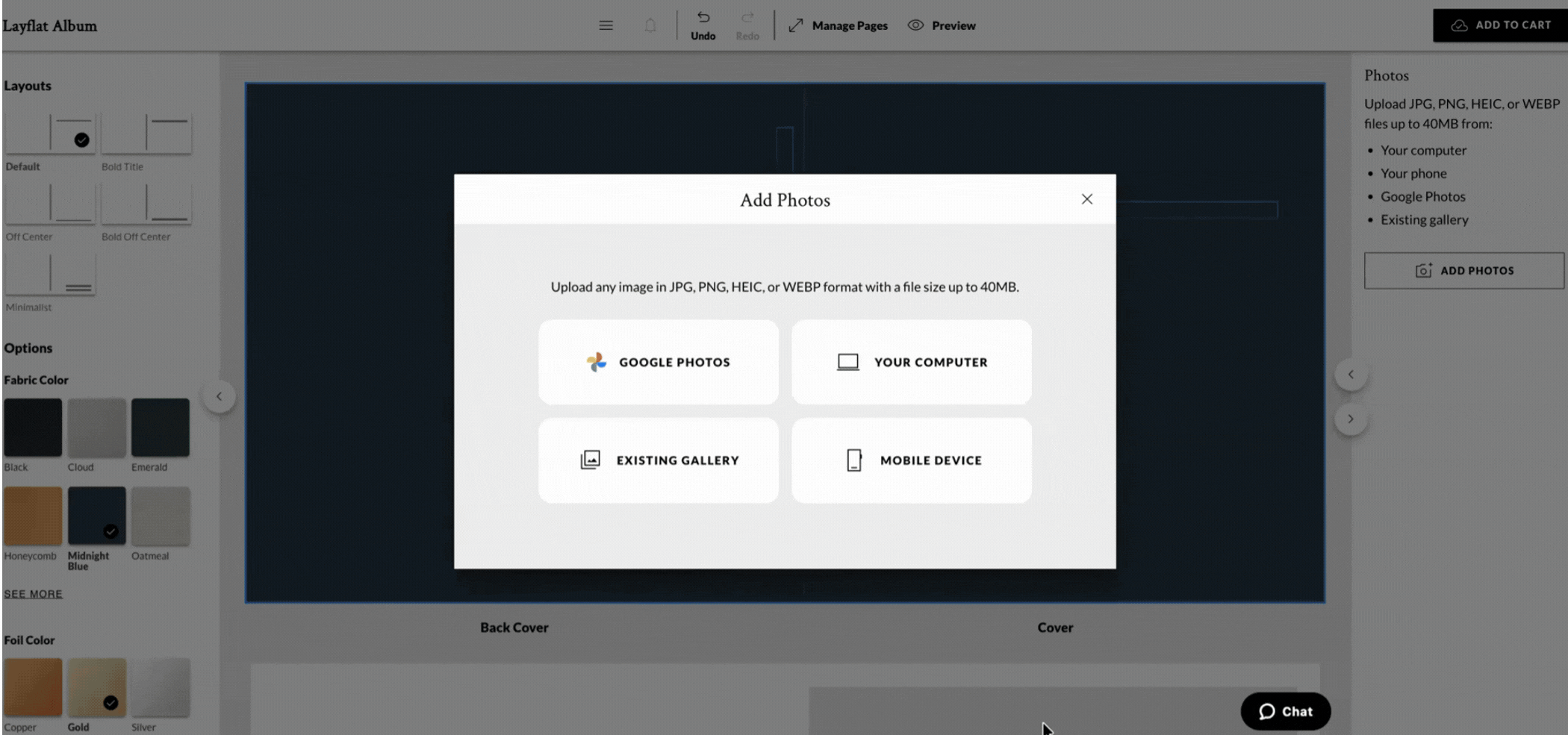Viewport: 1568px width, 735px height.
Task: Open the hamburger menu
Action: point(606,25)
